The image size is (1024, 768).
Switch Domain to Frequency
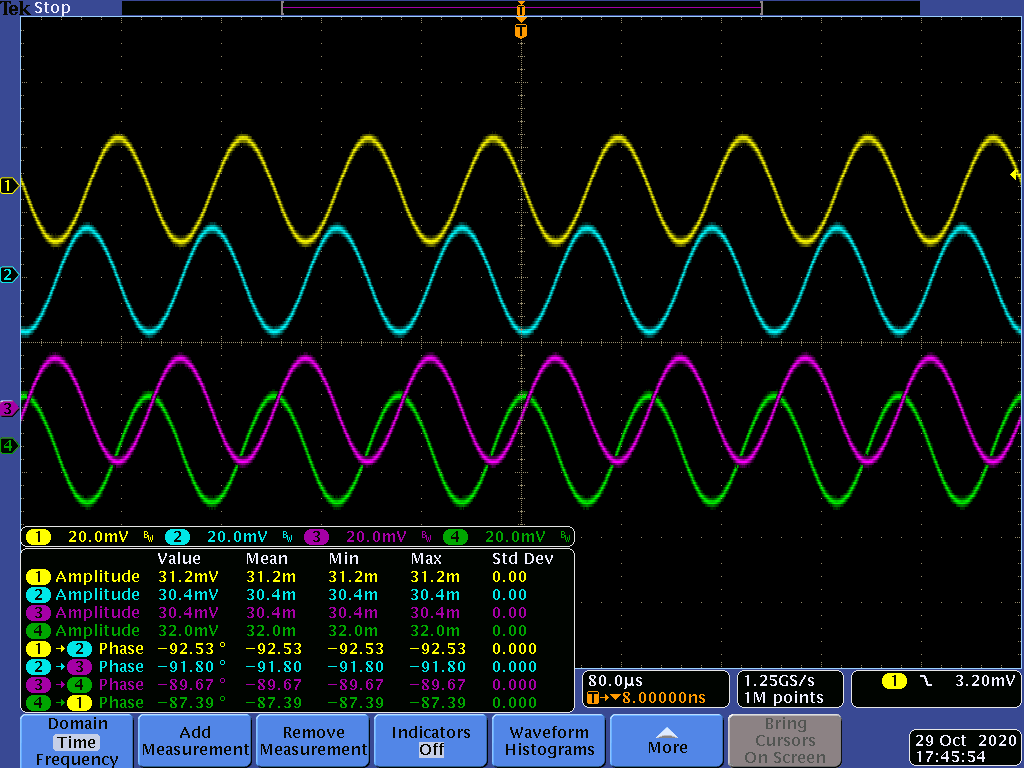[x=77, y=759]
